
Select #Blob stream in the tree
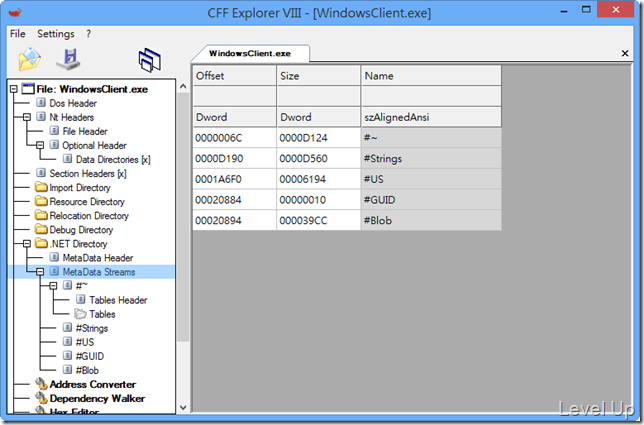(x=87, y=370)
